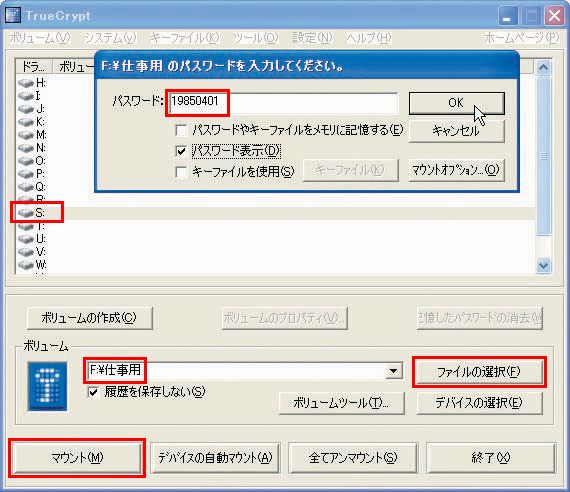The image size is (570, 492).
Task: Select drive M: in the drive list
Action: (32, 135)
